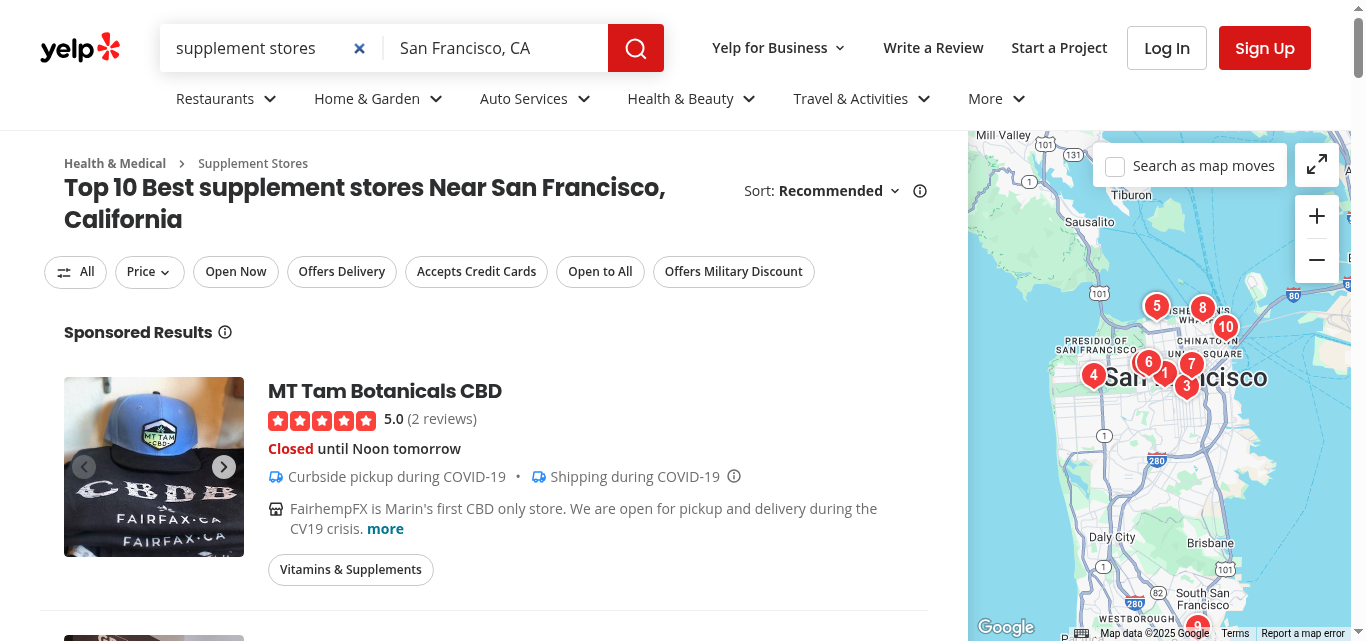The width and height of the screenshot is (1366, 641).
Task: Click the Log In button
Action: 1167,48
